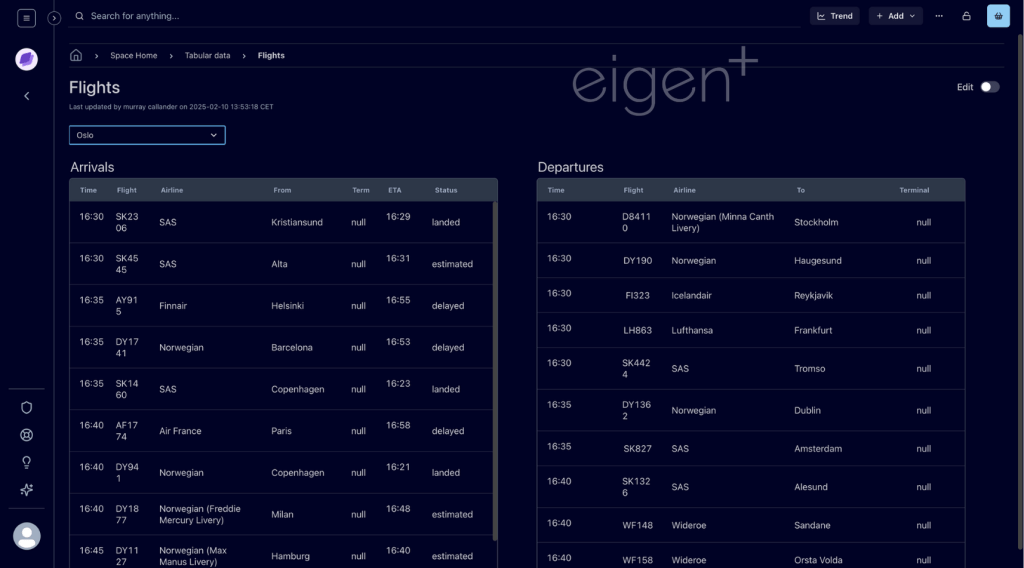Click the Arrivals table scrollbar
Image resolution: width=1024 pixels, height=568 pixels.
[495, 370]
